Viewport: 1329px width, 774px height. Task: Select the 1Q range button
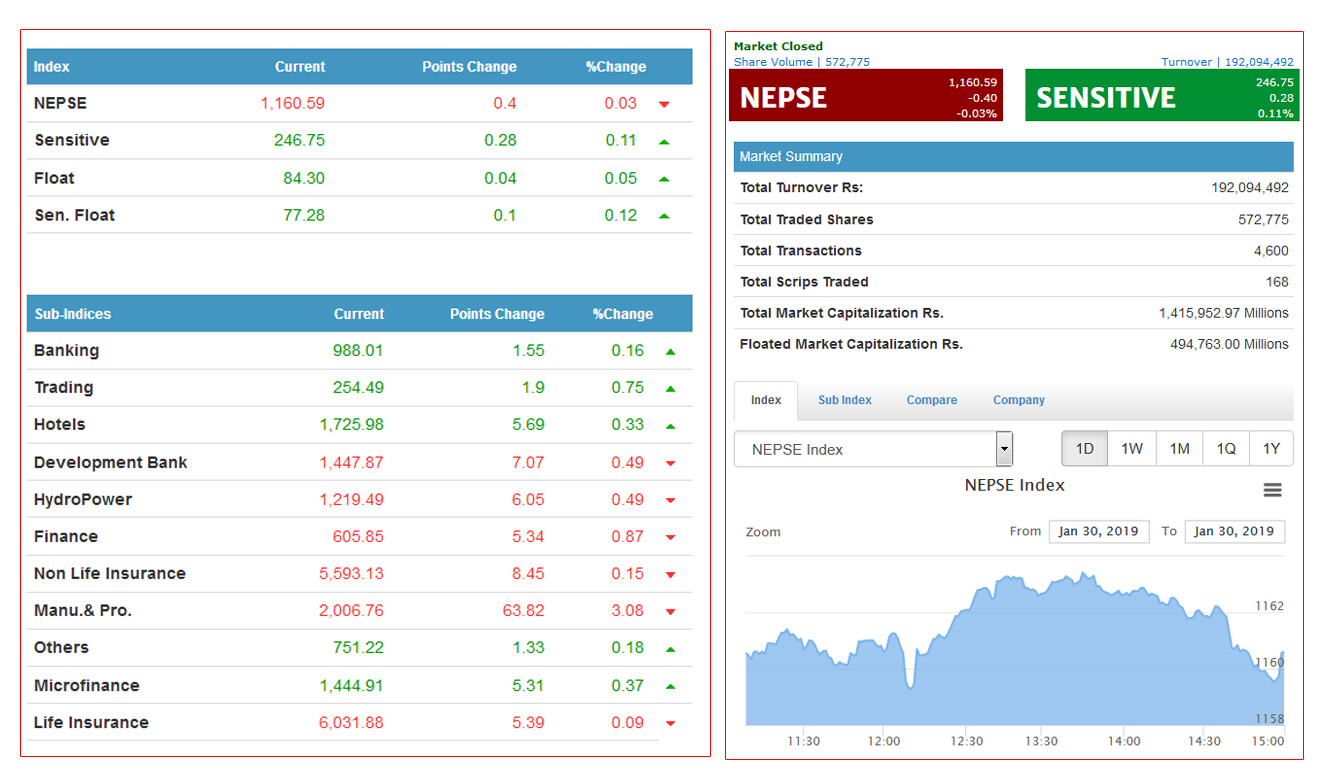pyautogui.click(x=1226, y=449)
